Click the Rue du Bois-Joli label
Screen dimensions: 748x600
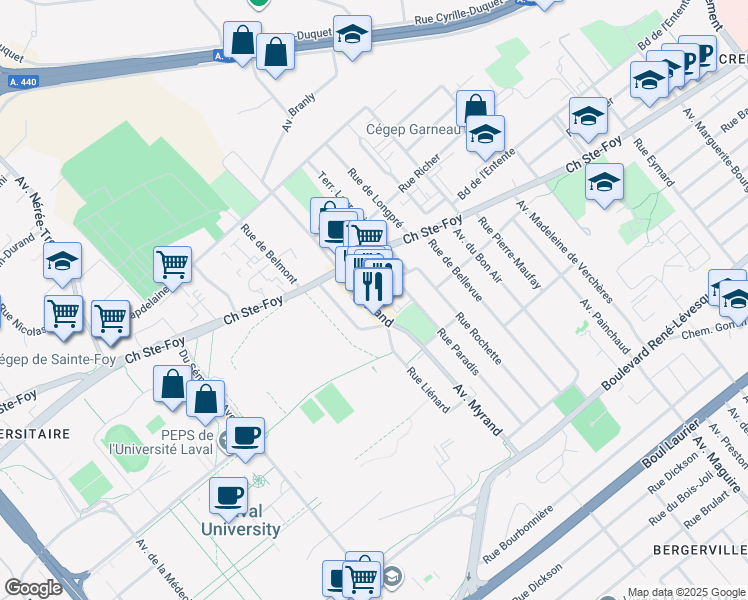681,497
